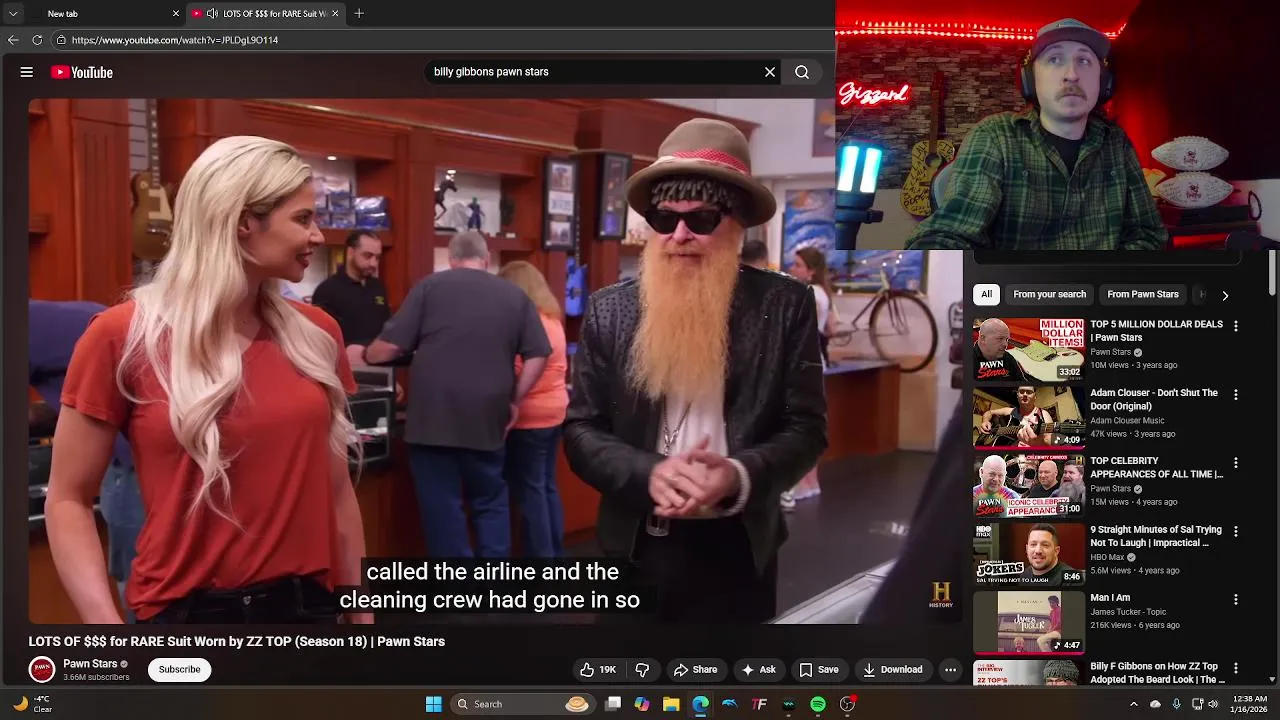Show hidden system tray icons chevron
Screen dimensions: 1280x720
[x=1133, y=704]
